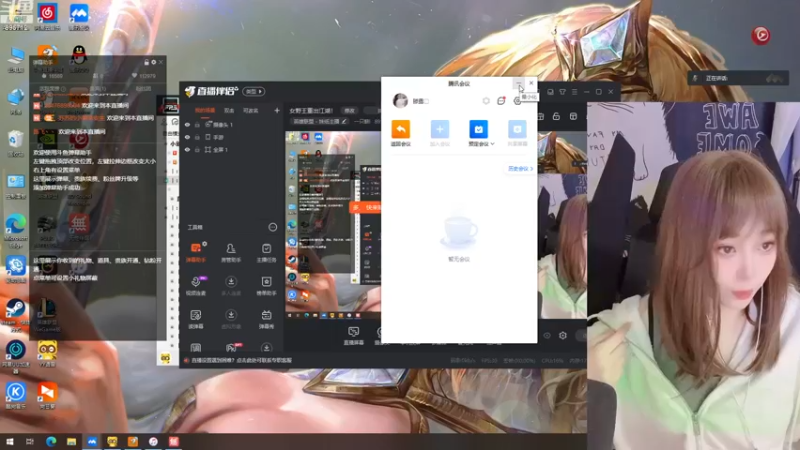Open the settings gear in the danmu assistant panel
The width and height of the screenshot is (800, 450).
(154, 62)
